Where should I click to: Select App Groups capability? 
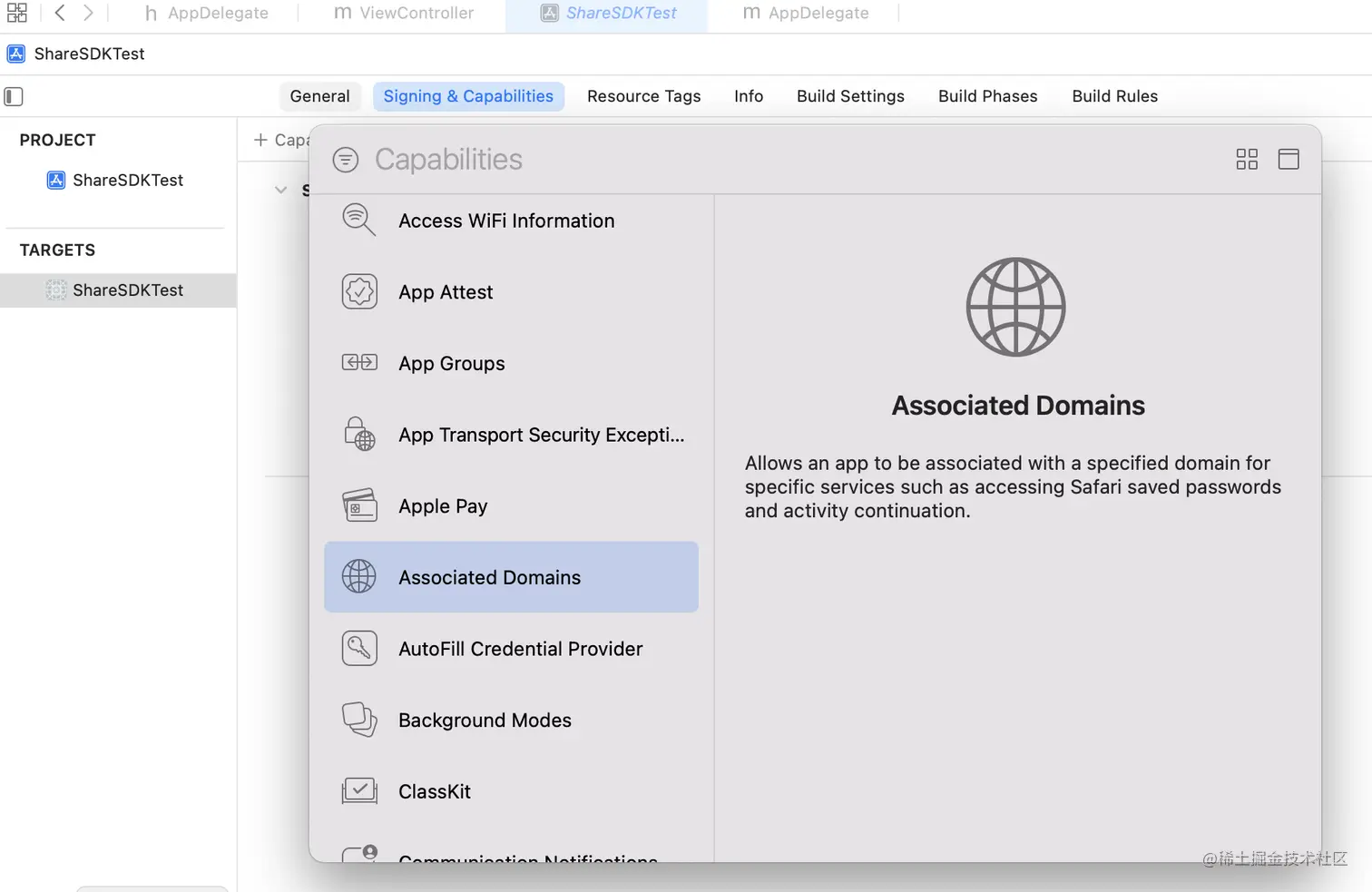(x=512, y=363)
